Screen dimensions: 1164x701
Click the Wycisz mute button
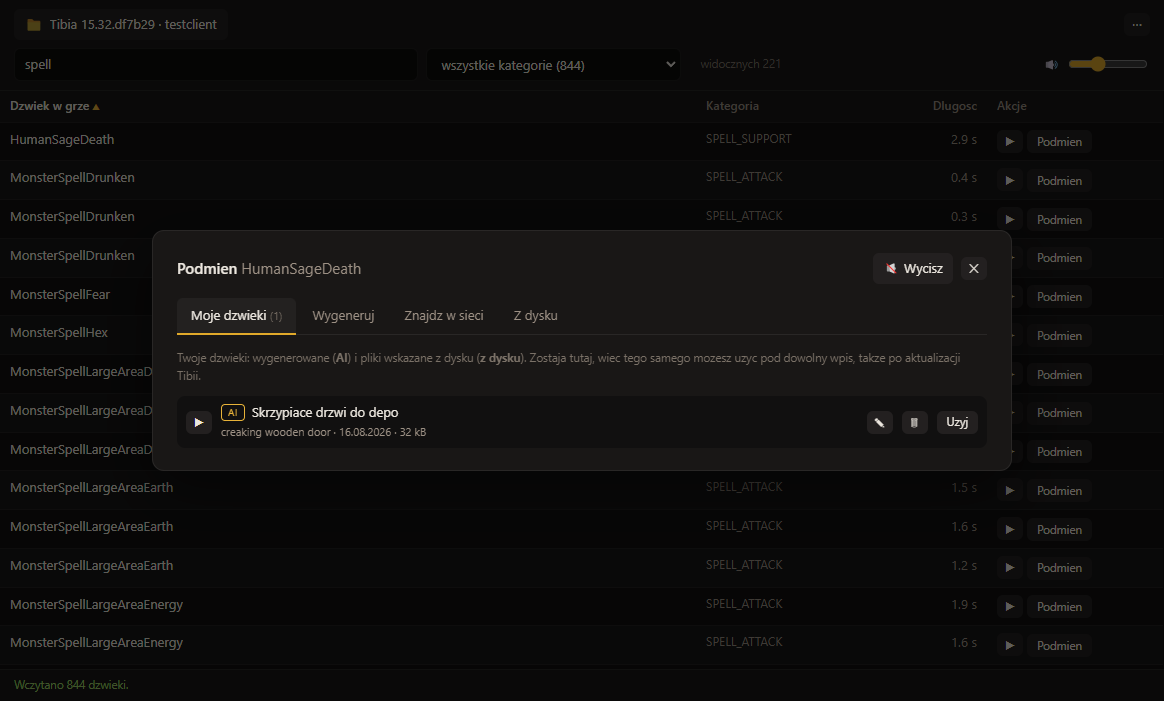tap(913, 268)
